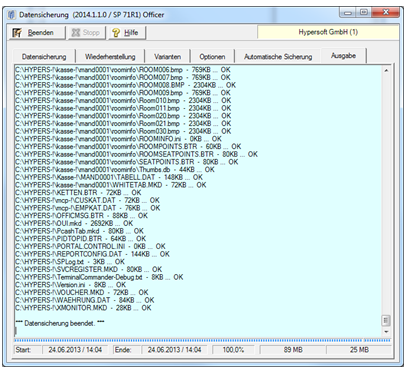The image size is (405, 369).
Task: Click the 100,0% status field
Action: coord(233,350)
